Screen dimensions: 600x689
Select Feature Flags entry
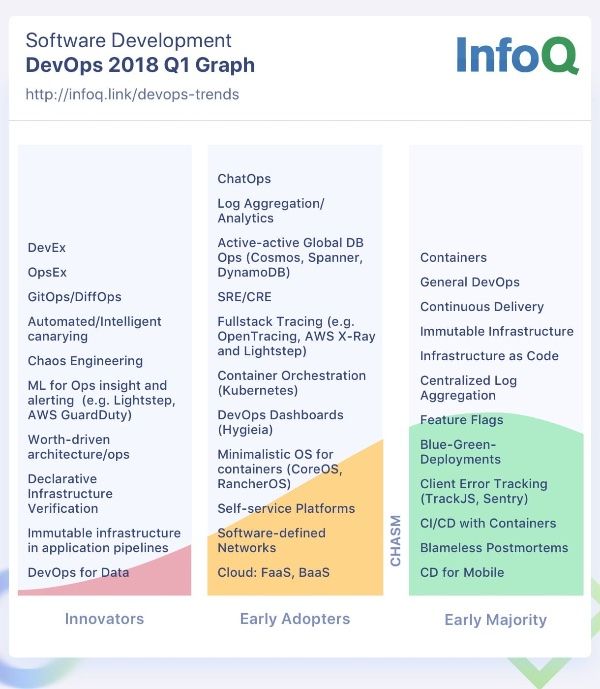[x=462, y=420]
